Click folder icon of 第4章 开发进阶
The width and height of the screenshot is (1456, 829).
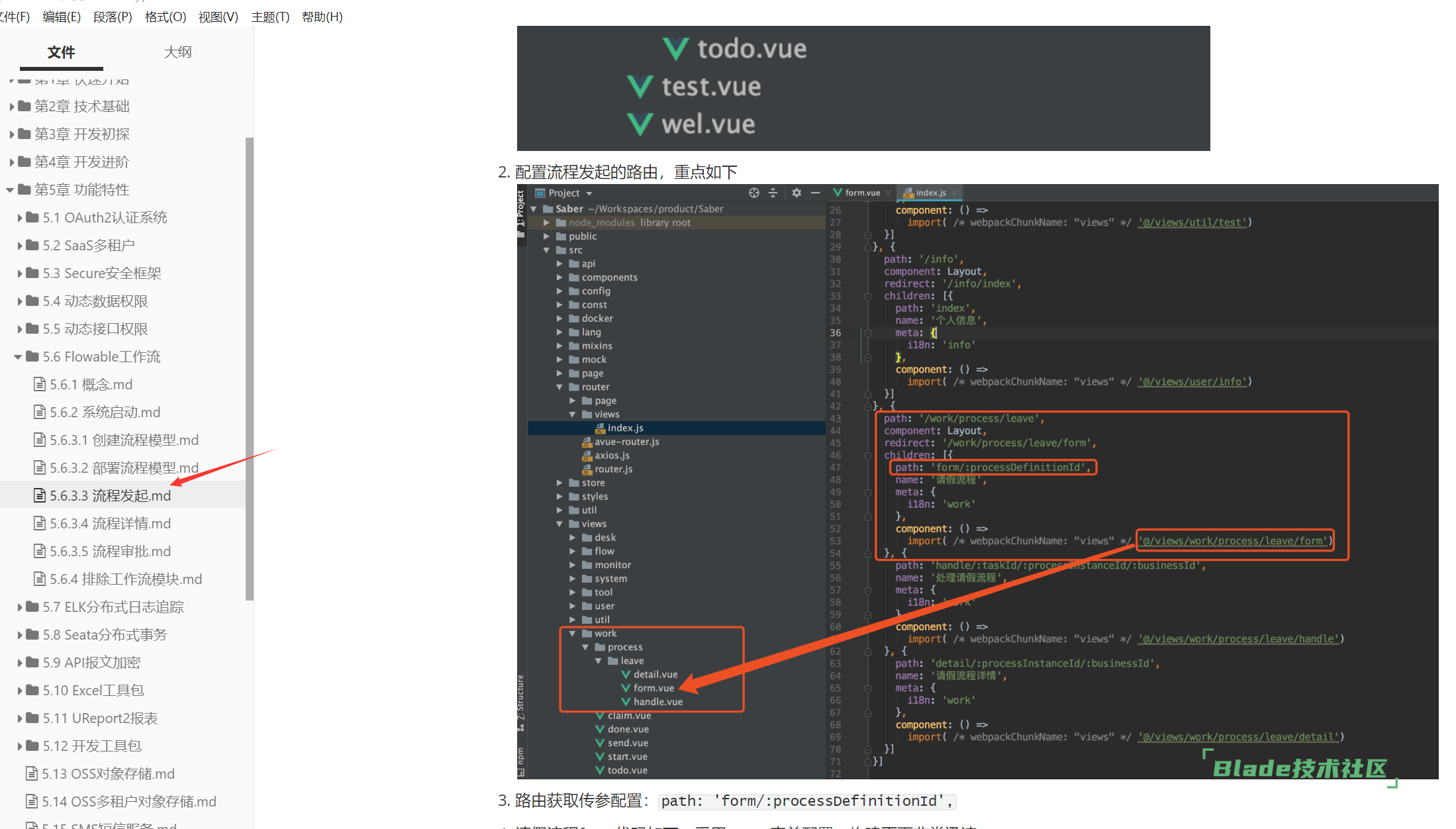[24, 162]
